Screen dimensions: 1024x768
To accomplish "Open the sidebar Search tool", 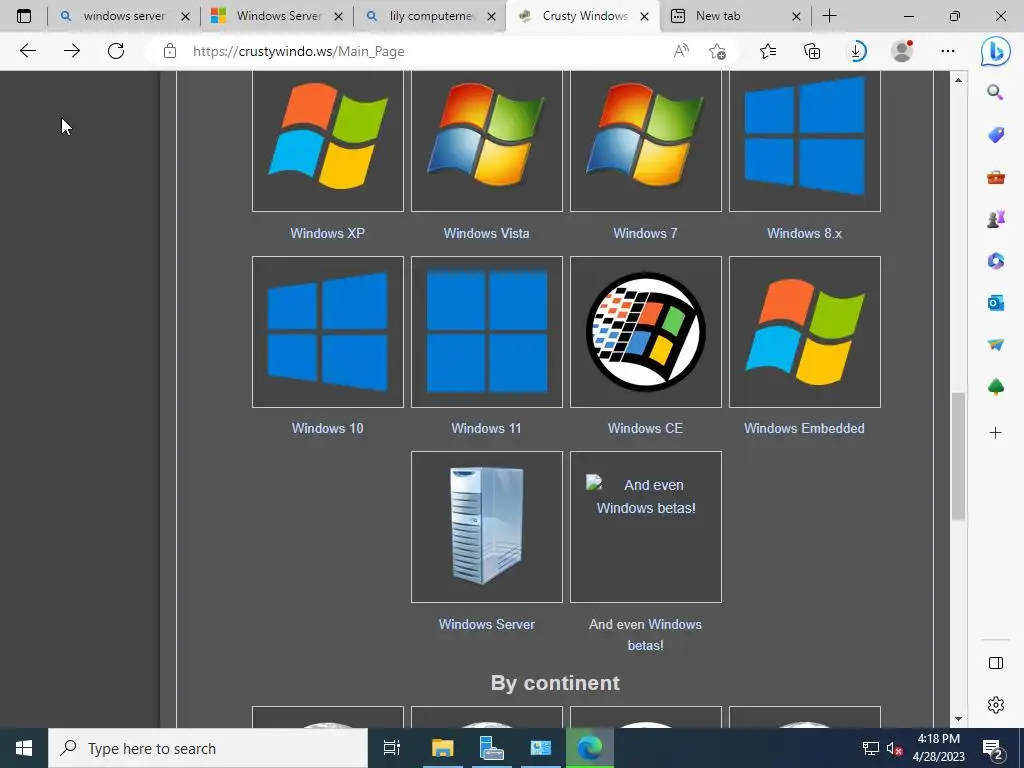I will pos(995,92).
